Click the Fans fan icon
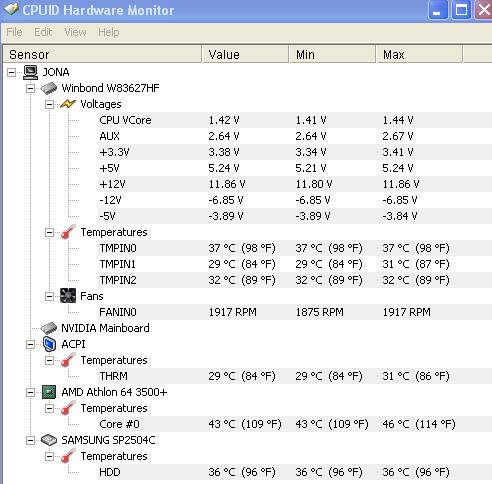Image resolution: width=492 pixels, height=484 pixels. (68, 296)
